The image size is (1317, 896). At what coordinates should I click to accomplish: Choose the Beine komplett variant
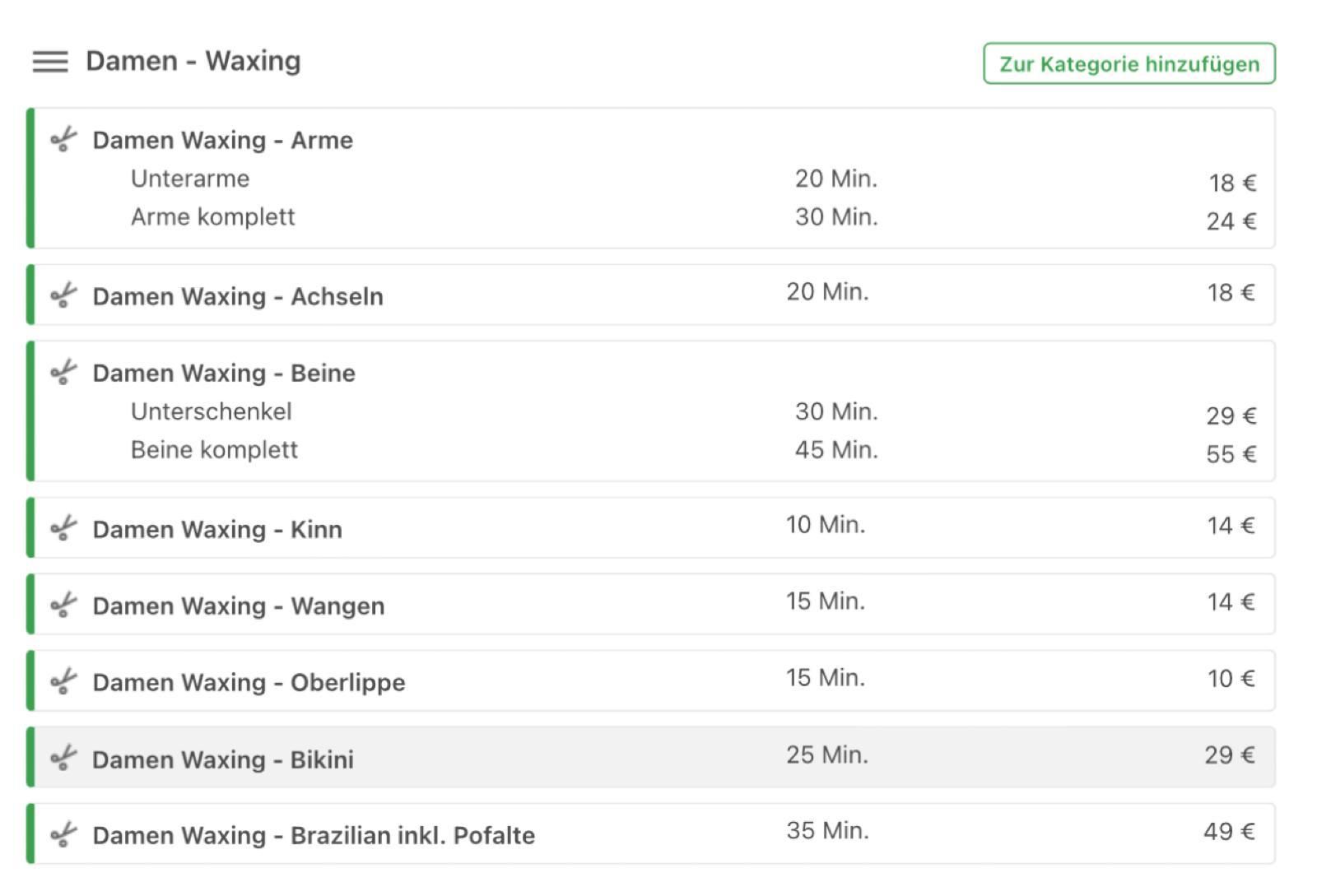click(x=693, y=451)
